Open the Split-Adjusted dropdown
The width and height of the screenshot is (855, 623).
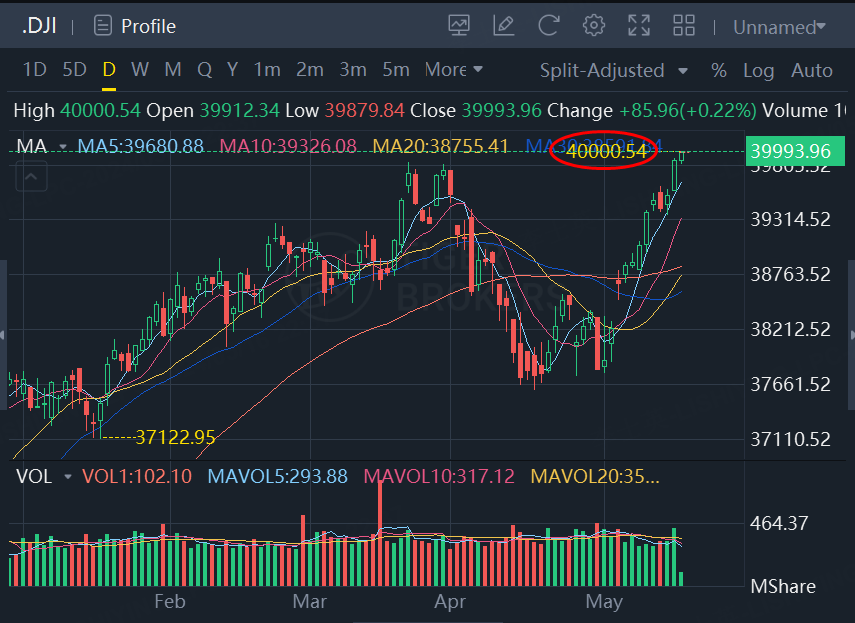614,70
